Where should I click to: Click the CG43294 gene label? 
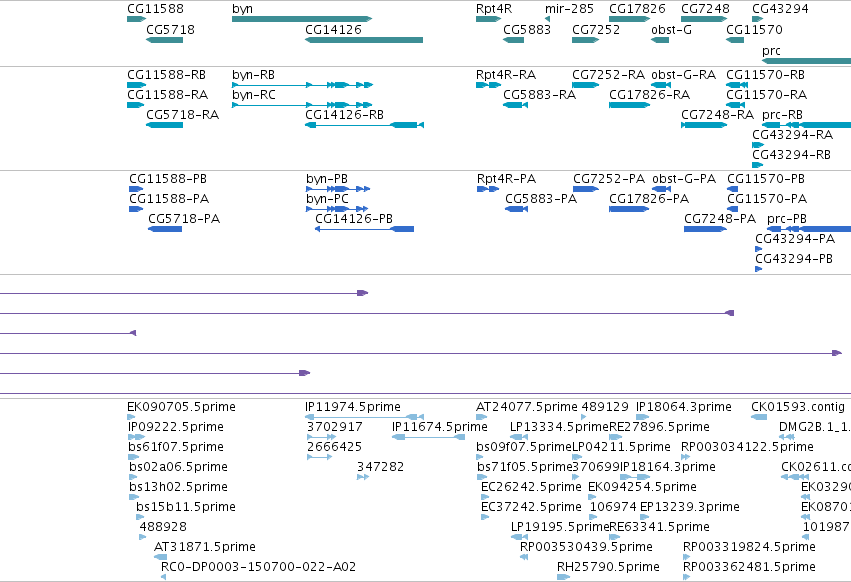780,9
